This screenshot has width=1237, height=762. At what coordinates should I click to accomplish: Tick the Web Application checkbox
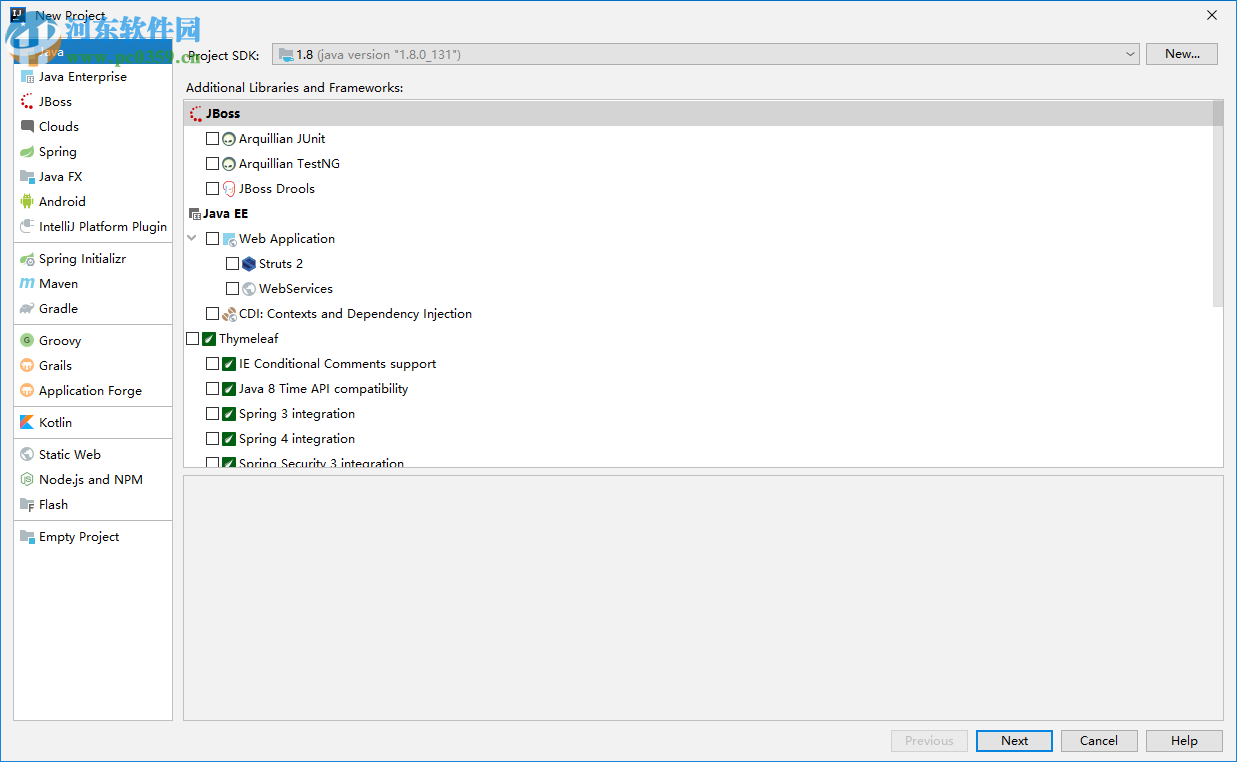tap(212, 239)
